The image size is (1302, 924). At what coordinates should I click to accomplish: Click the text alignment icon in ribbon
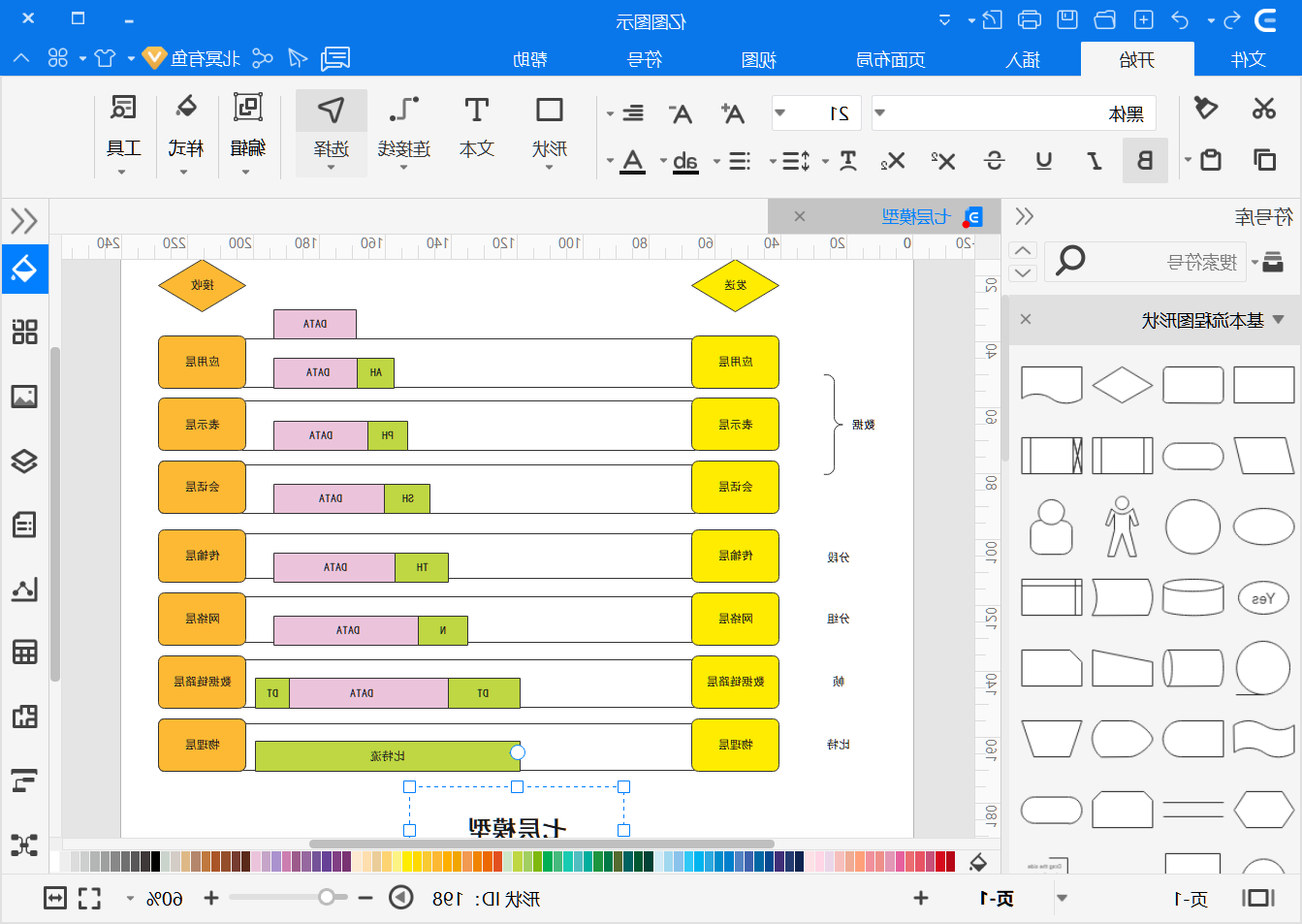(633, 113)
